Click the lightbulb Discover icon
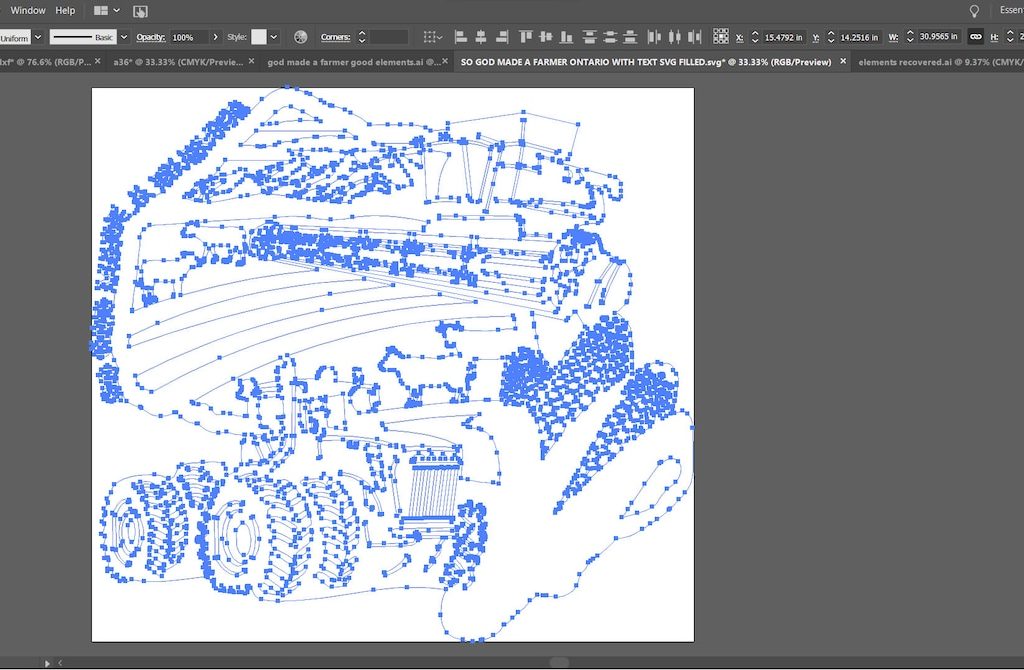1024x670 pixels. coord(974,11)
